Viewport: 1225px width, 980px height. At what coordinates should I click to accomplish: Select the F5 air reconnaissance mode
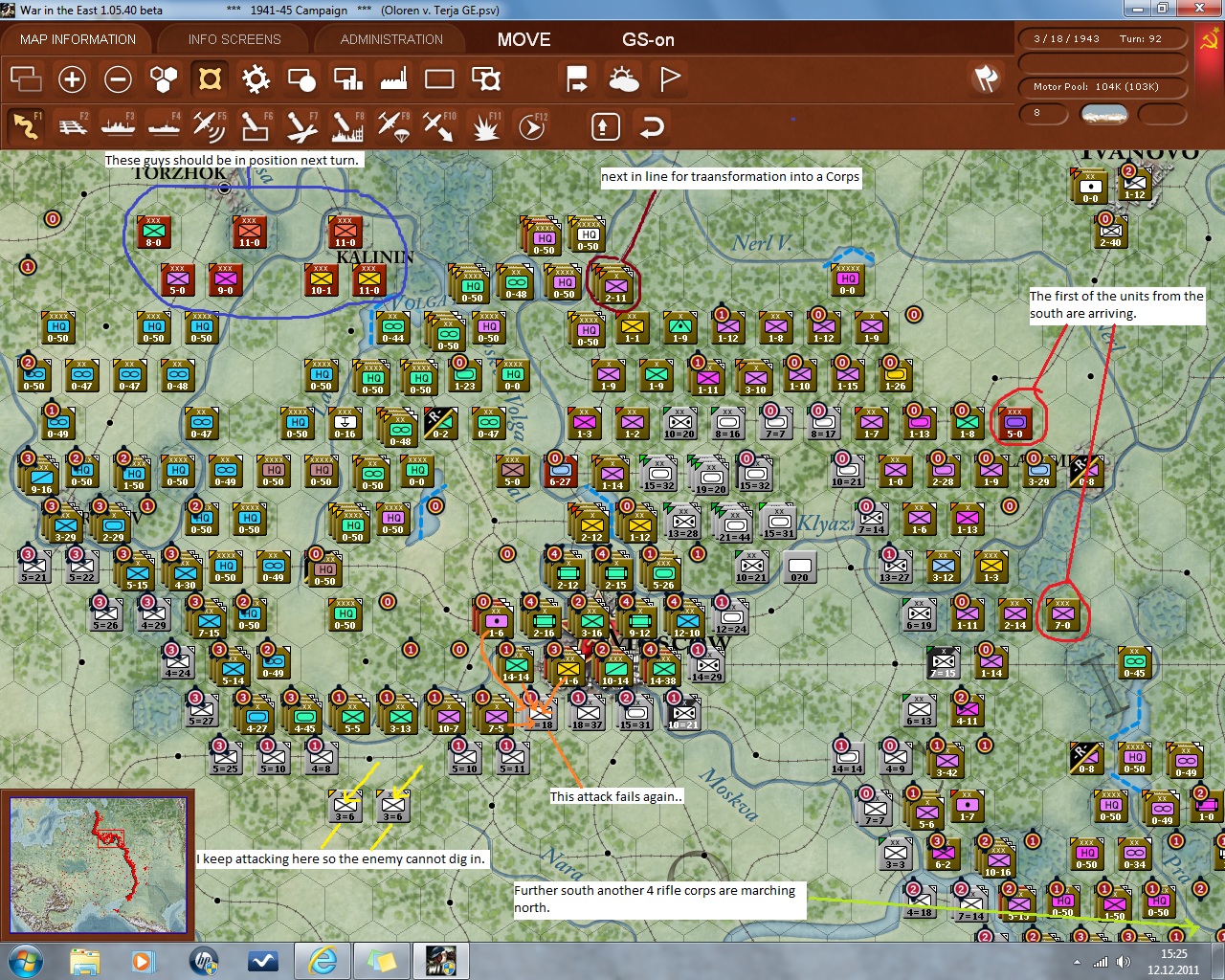click(210, 125)
